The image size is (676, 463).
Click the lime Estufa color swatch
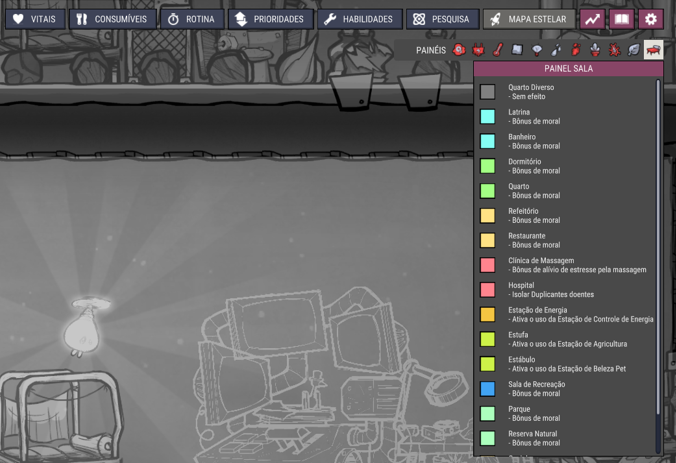pos(488,339)
